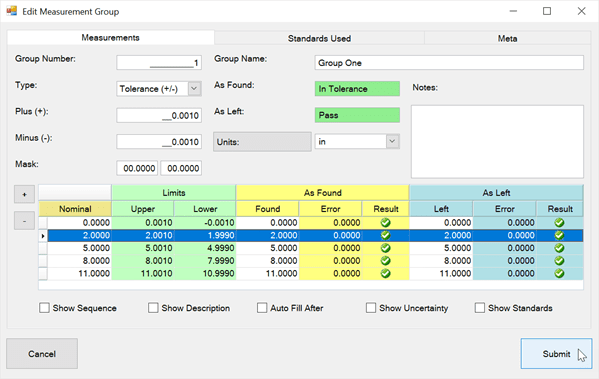Click the As Left group header

pos(496,193)
